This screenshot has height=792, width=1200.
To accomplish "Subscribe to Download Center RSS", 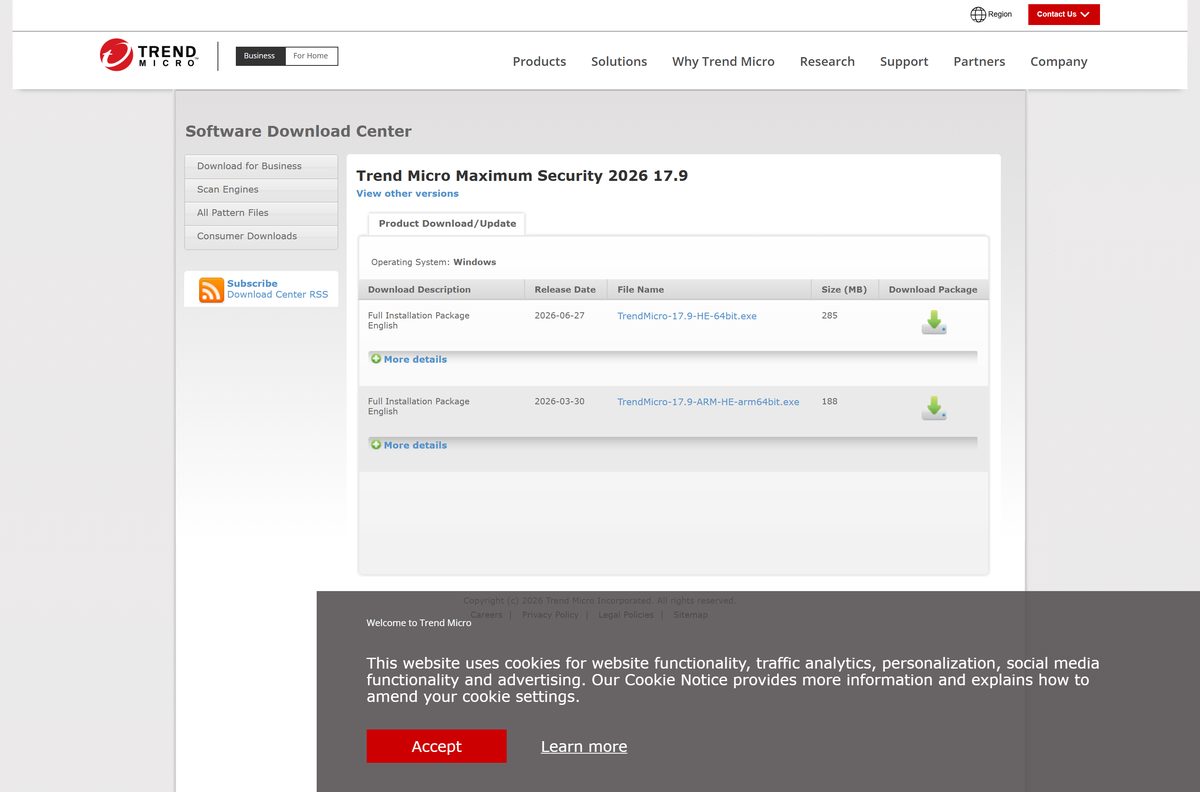I will tap(277, 289).
